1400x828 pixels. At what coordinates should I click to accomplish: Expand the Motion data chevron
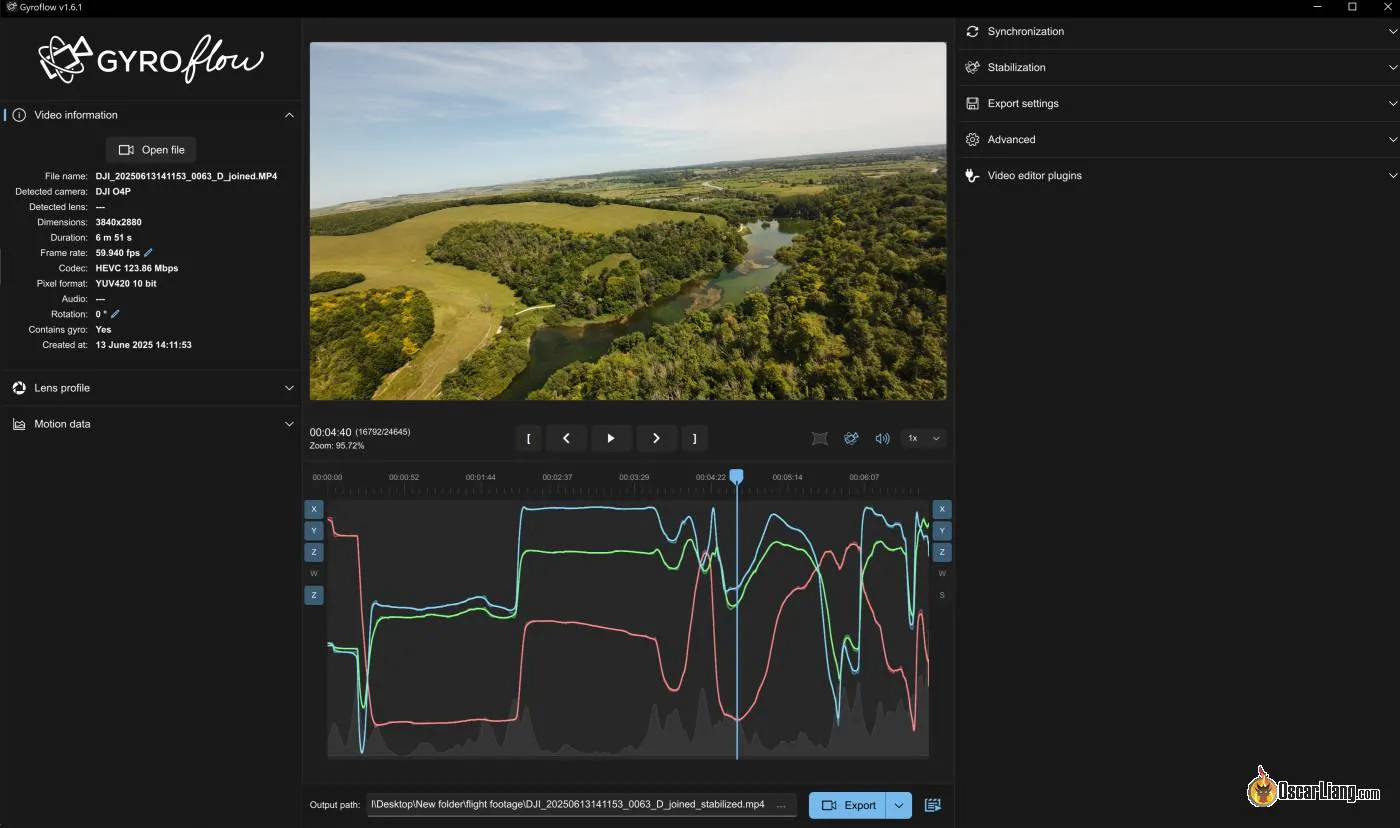[x=289, y=424]
